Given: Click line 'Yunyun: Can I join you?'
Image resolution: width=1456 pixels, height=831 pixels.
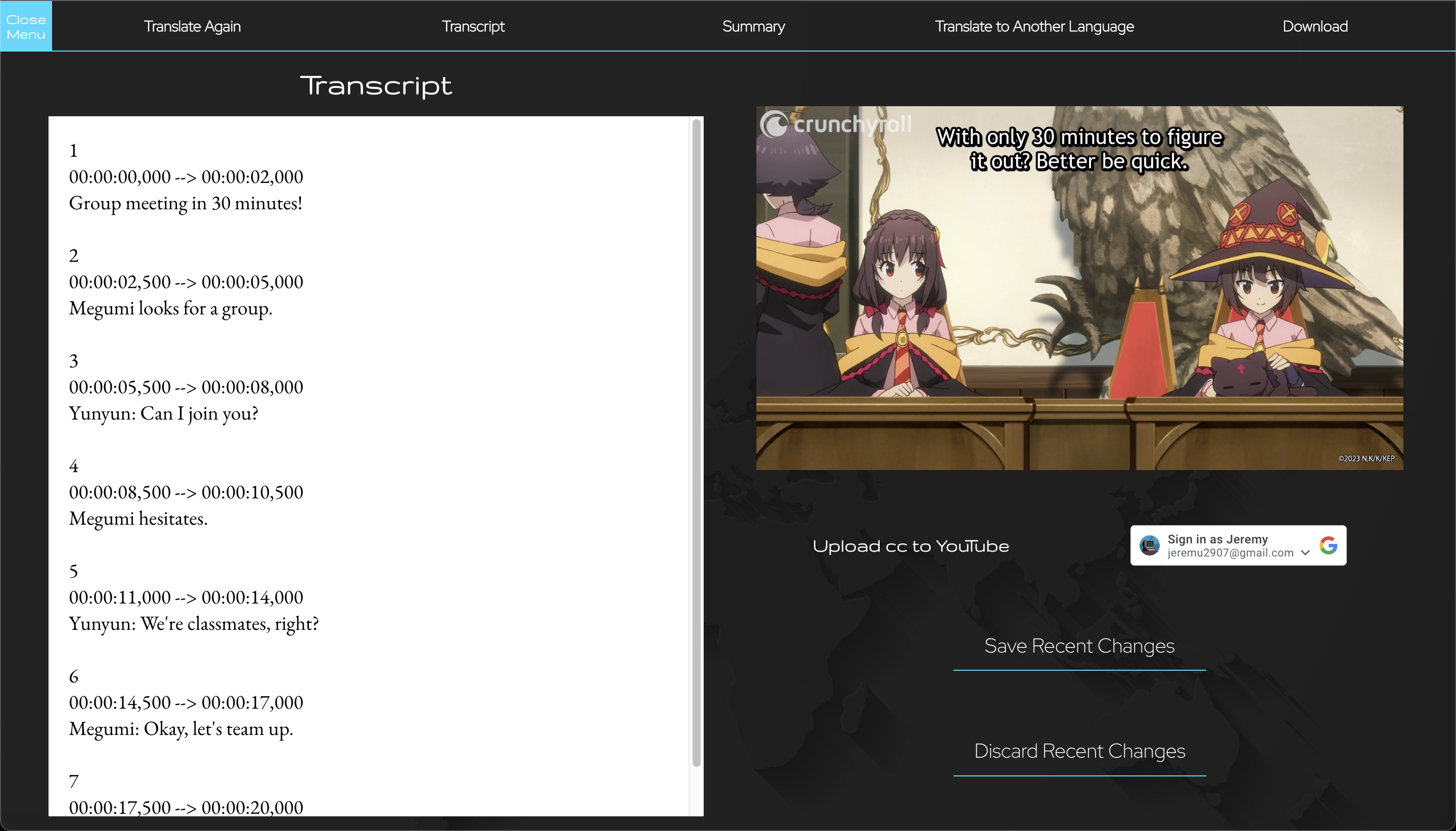Looking at the screenshot, I should tap(163, 413).
